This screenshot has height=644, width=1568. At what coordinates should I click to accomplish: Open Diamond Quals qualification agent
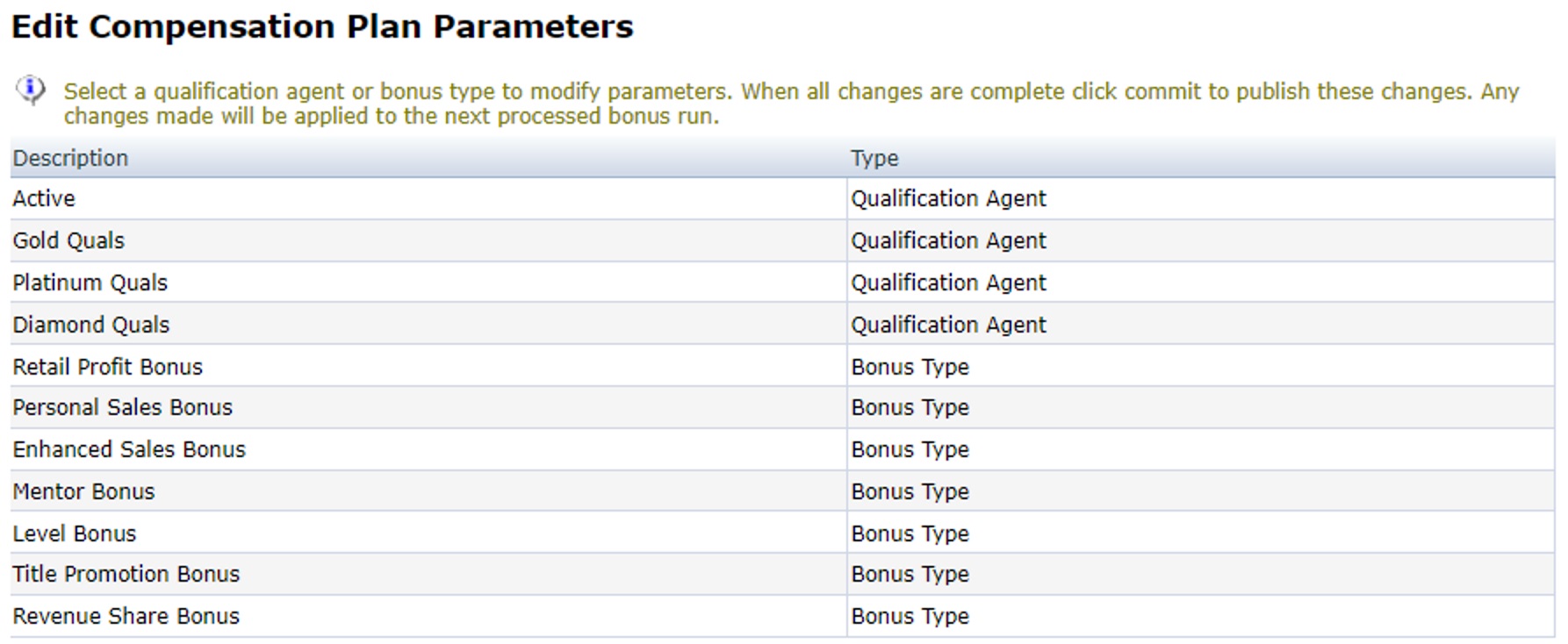91,326
